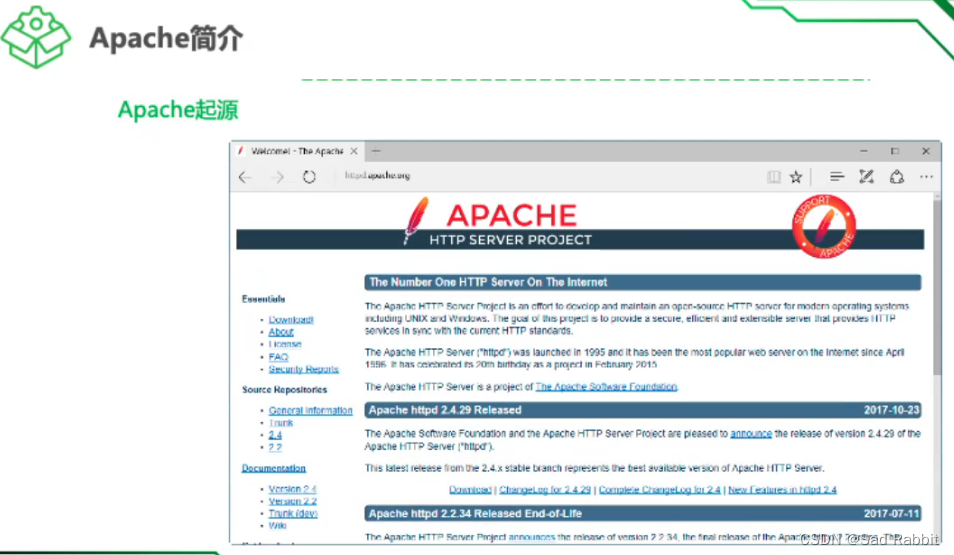Click the Source Repositories sidebar heading
This screenshot has height=555, width=954.
284,389
